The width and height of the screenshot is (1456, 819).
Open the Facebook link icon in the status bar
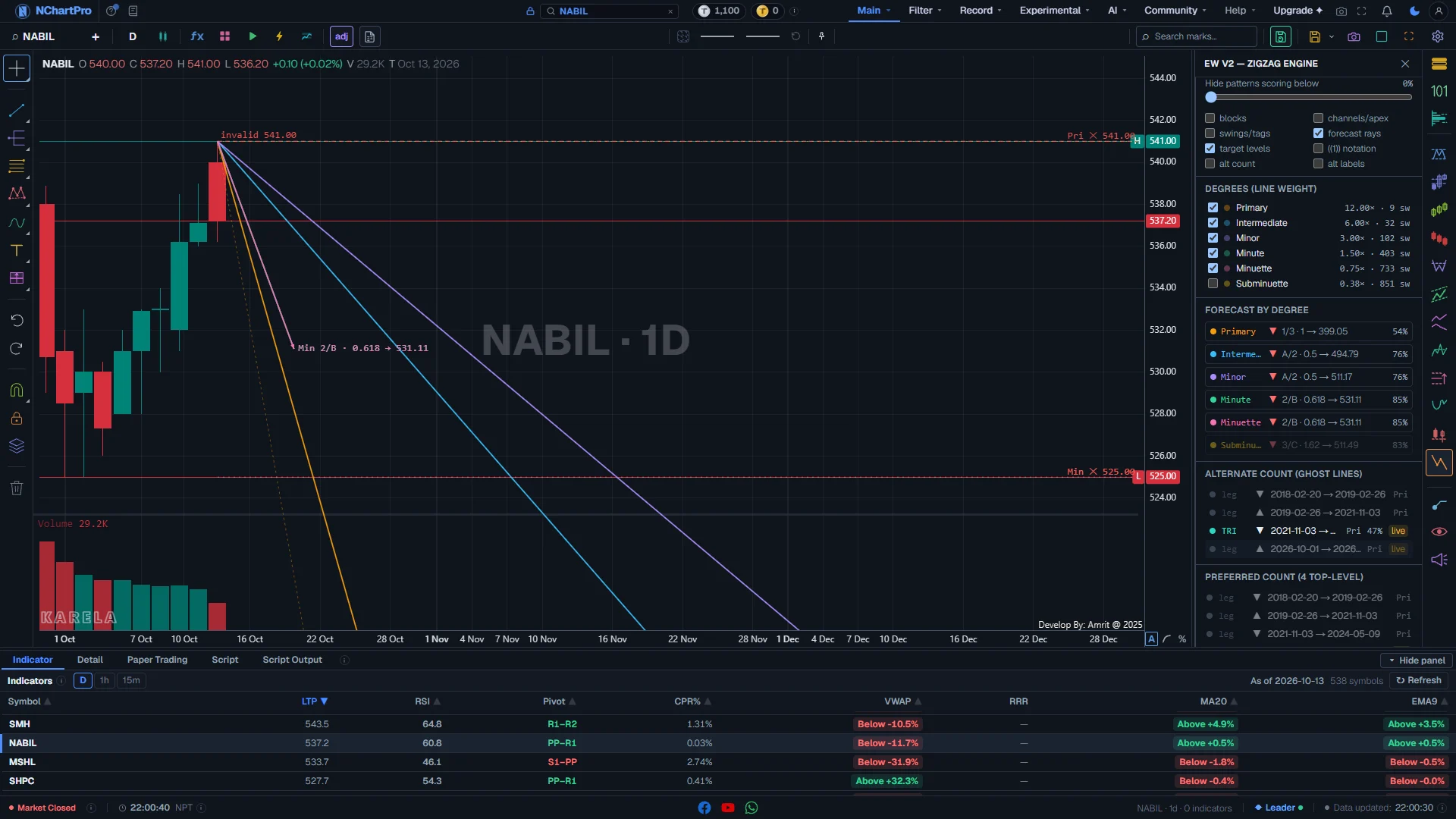pyautogui.click(x=704, y=808)
